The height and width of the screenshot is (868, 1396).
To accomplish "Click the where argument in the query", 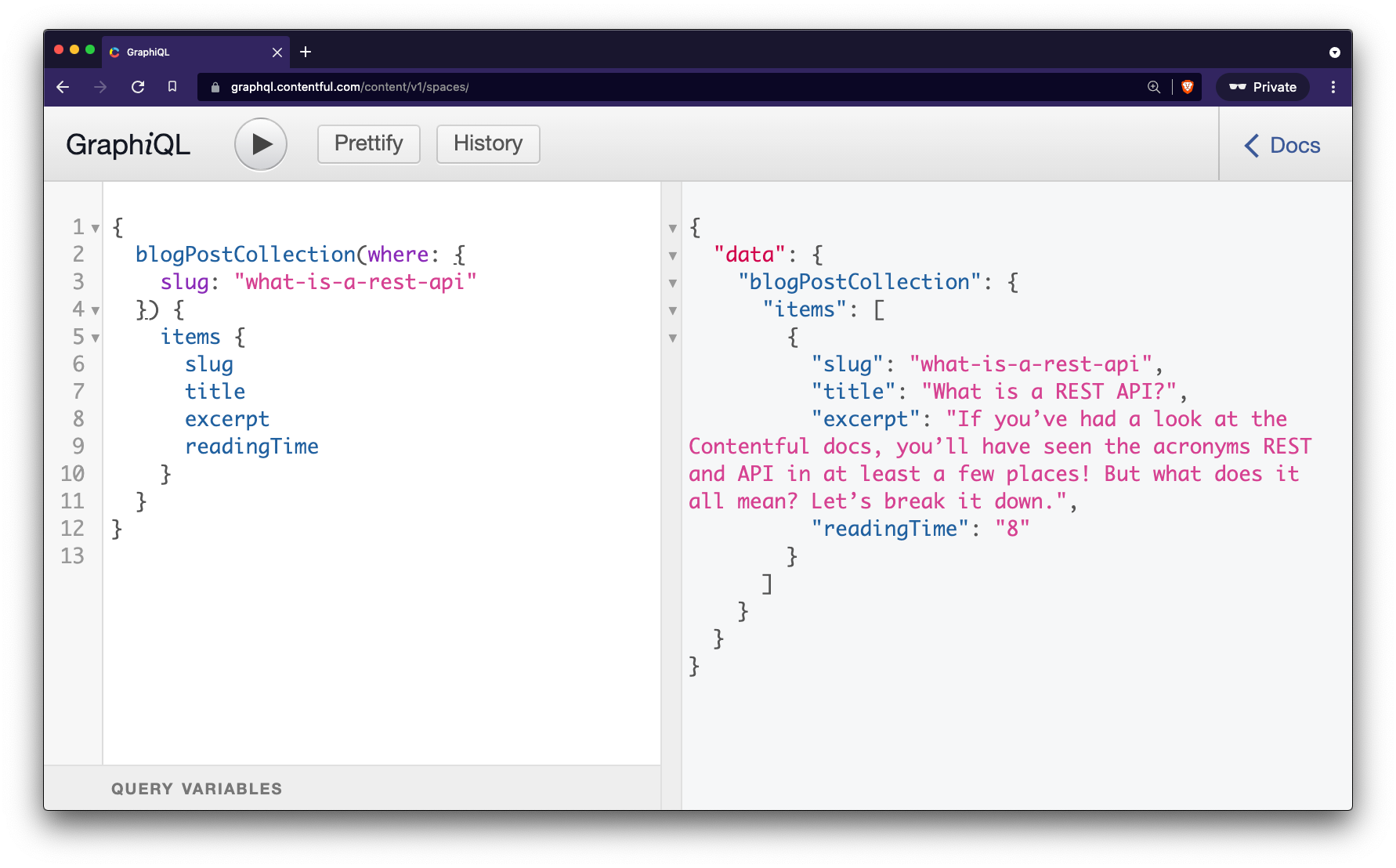I will click(x=398, y=255).
